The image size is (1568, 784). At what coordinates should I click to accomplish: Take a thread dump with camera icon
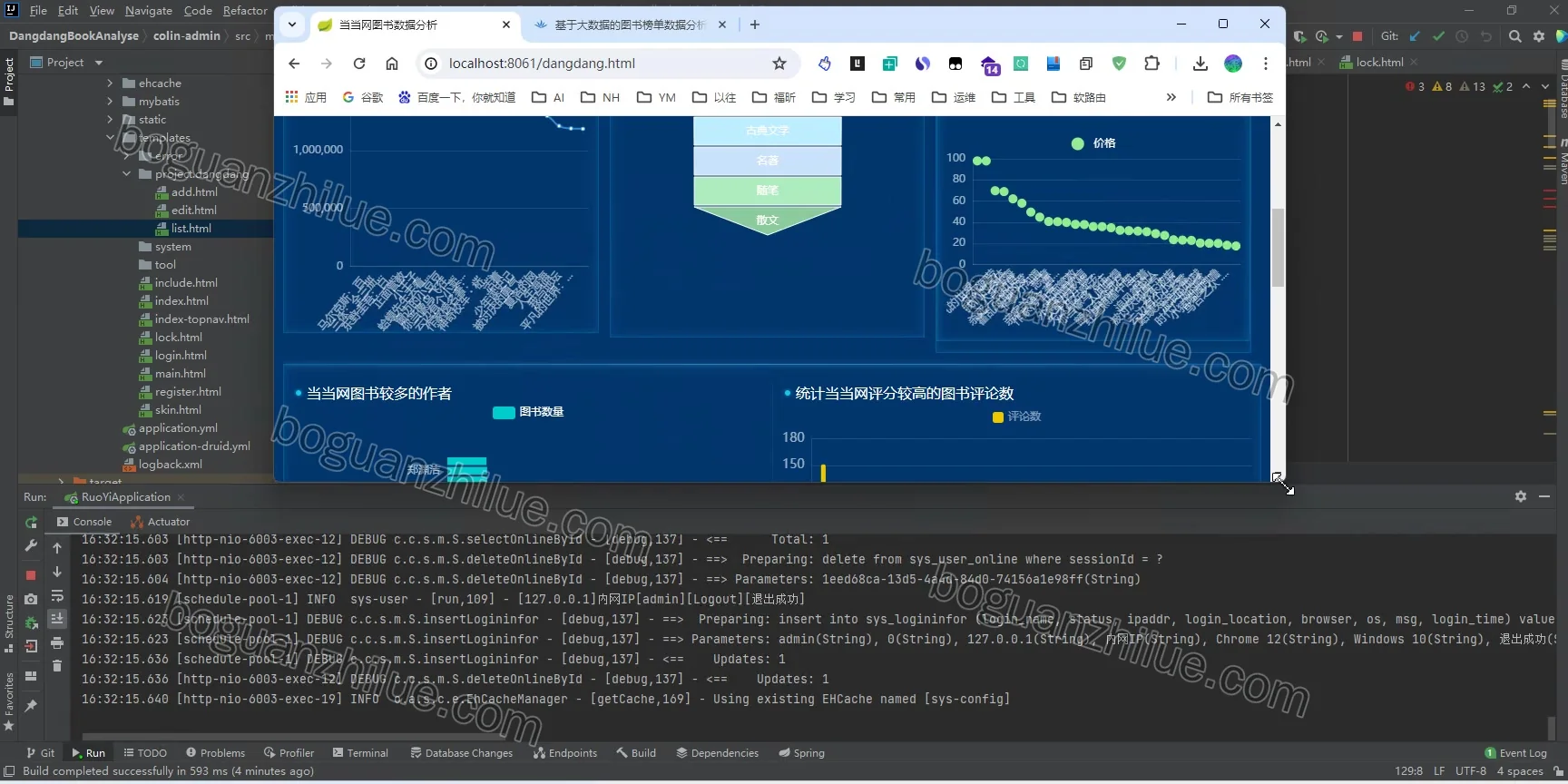[31, 599]
